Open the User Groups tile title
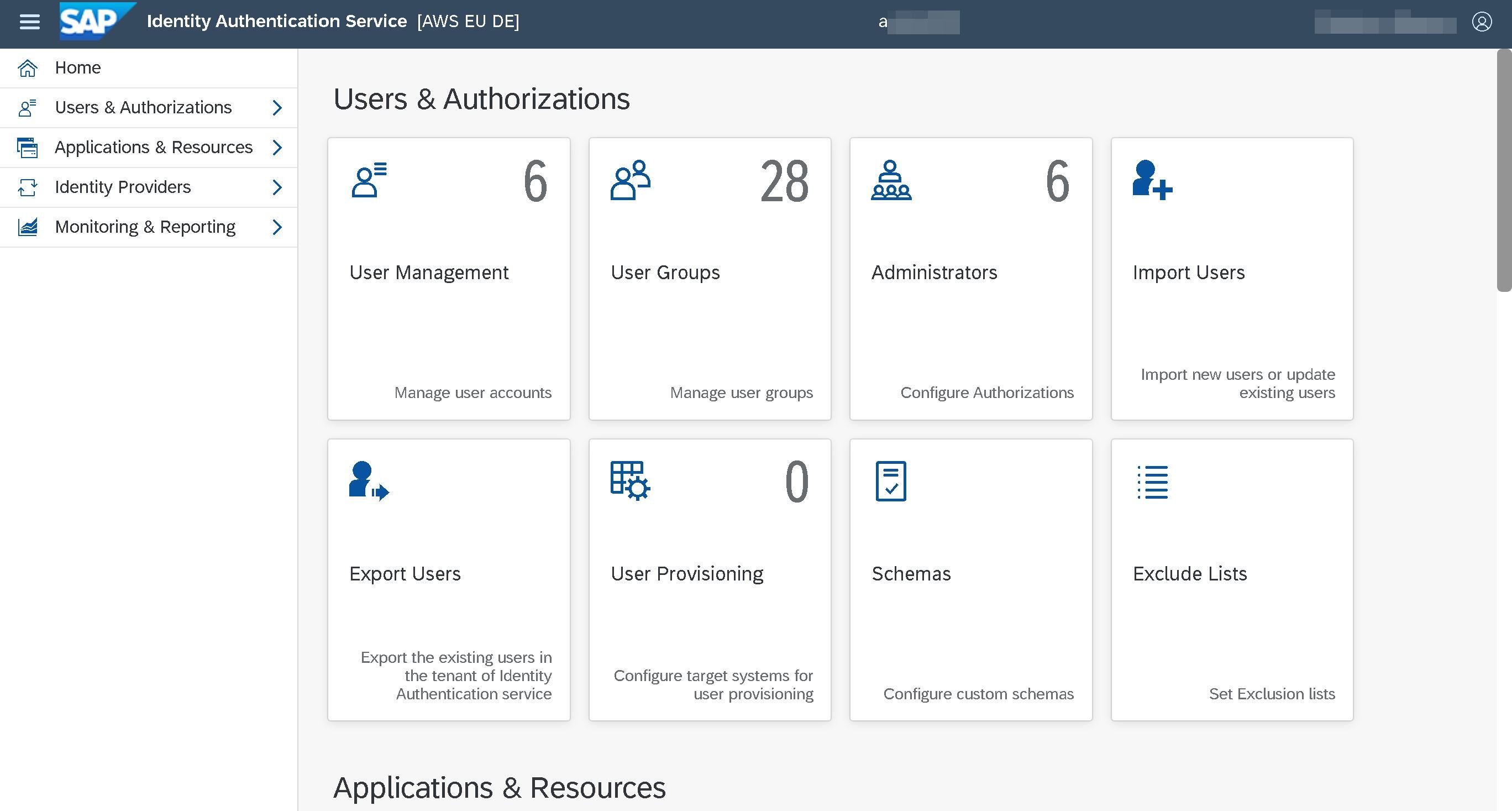Image resolution: width=1512 pixels, height=811 pixels. pyautogui.click(x=665, y=273)
